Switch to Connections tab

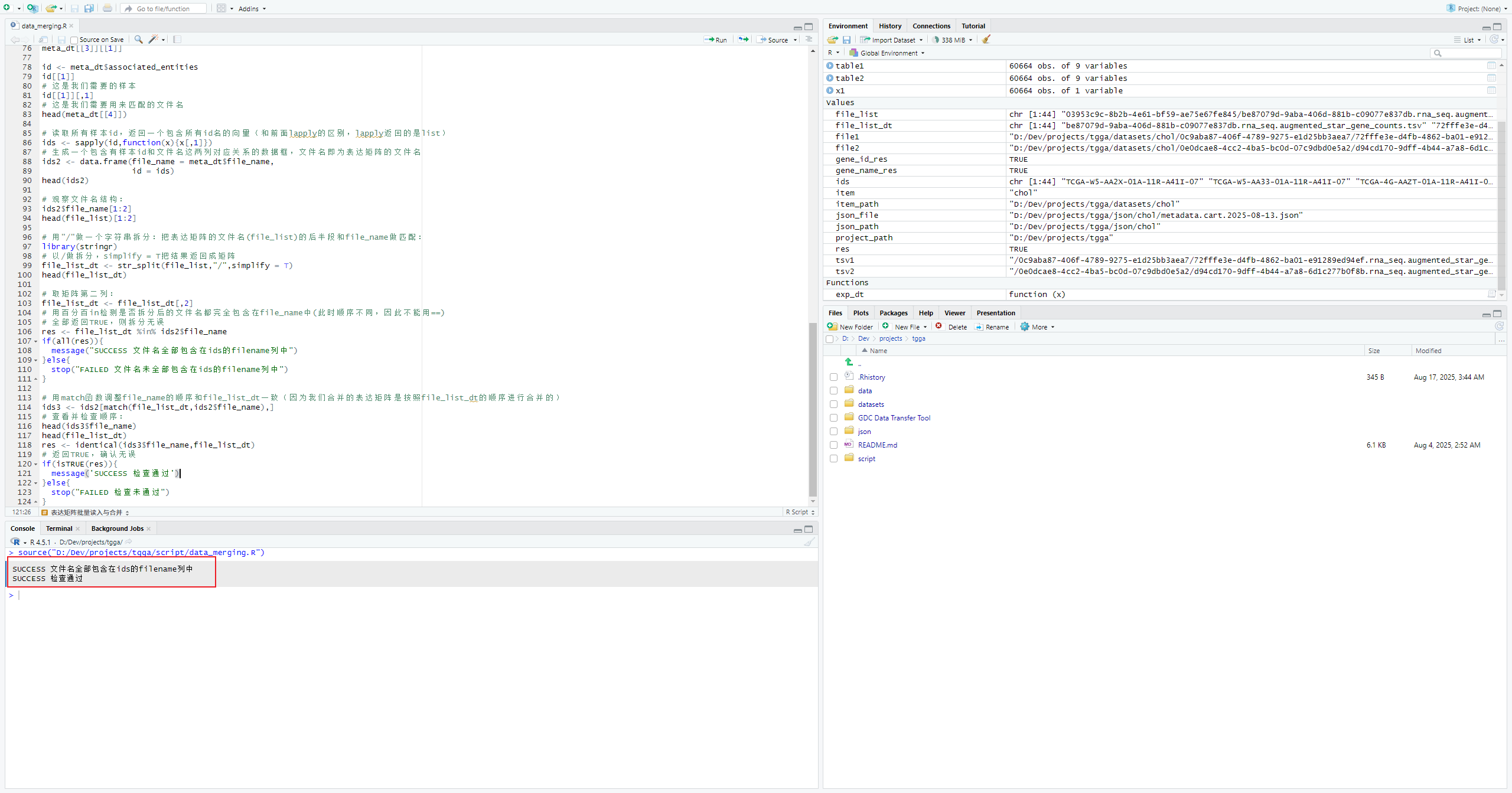click(931, 26)
